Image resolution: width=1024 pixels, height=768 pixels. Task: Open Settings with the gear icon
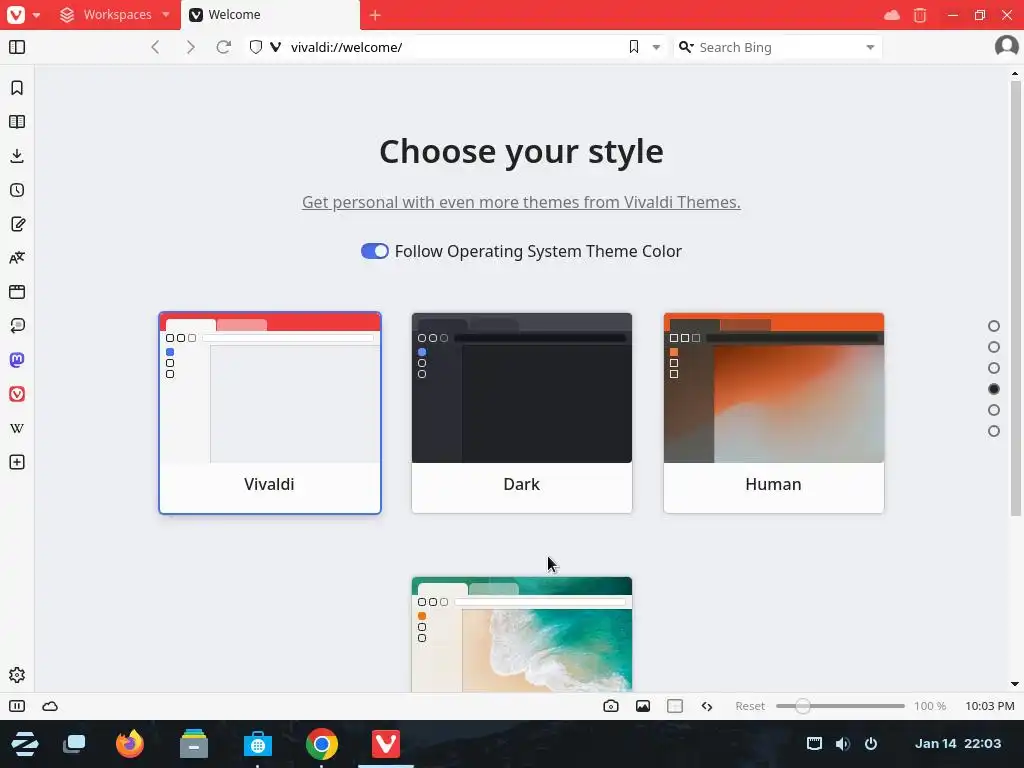point(17,675)
